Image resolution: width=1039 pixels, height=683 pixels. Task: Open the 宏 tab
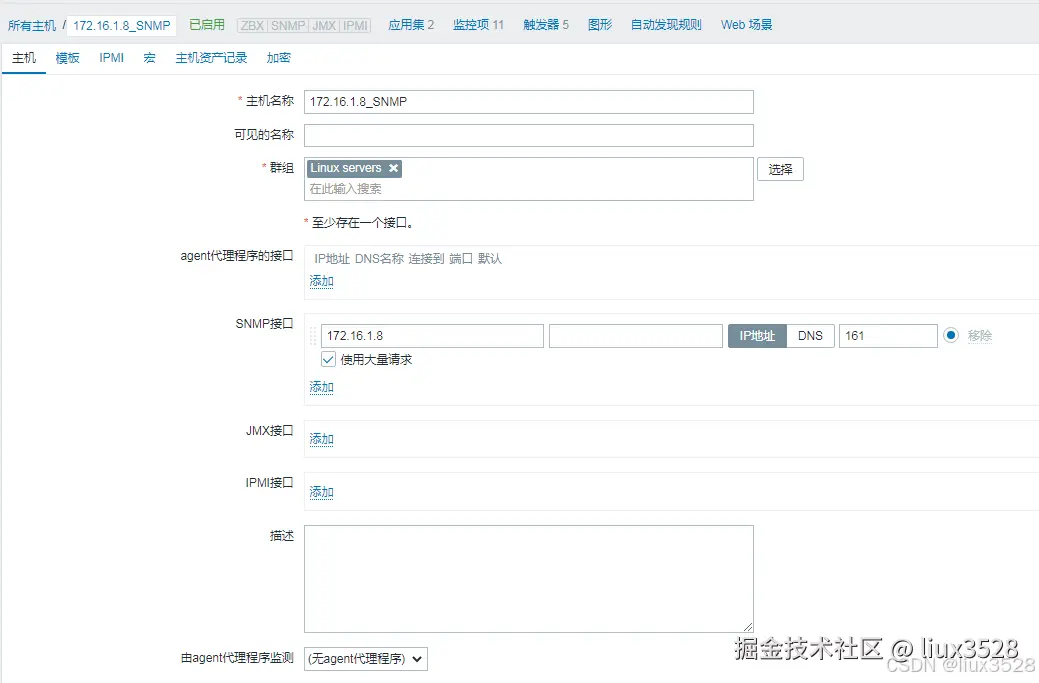150,58
